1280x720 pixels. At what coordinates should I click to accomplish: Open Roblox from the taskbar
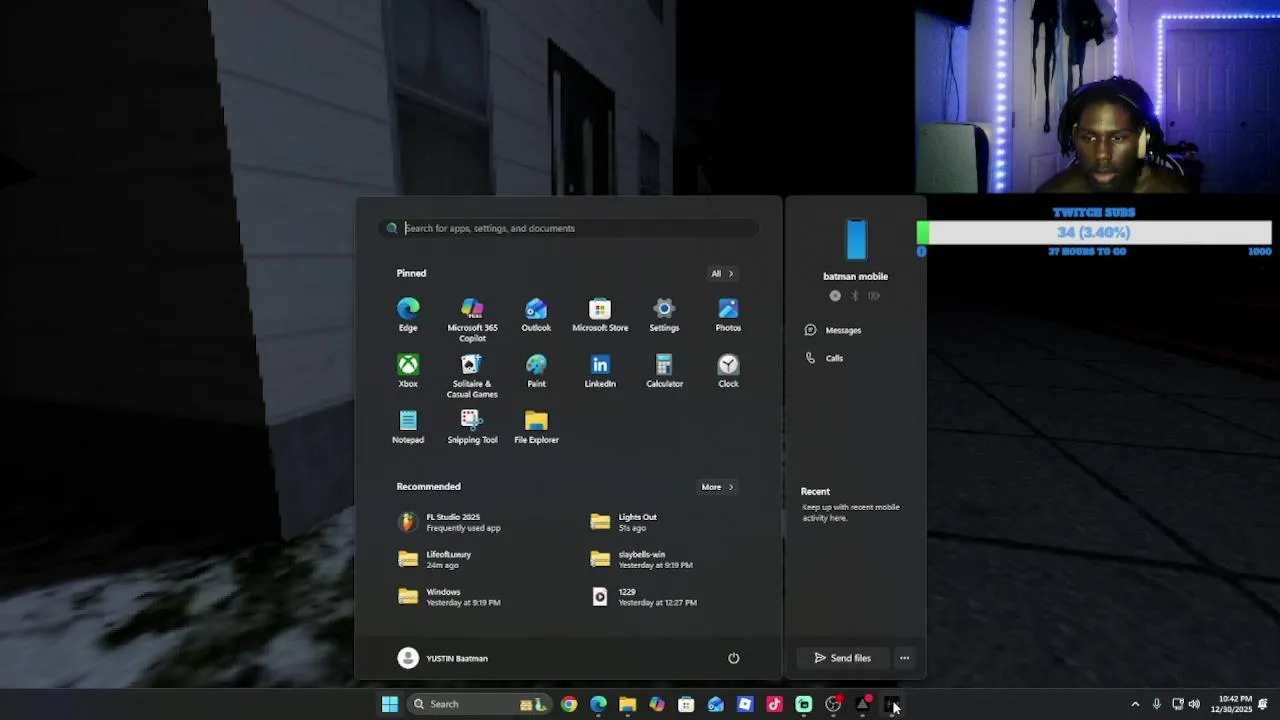745,704
